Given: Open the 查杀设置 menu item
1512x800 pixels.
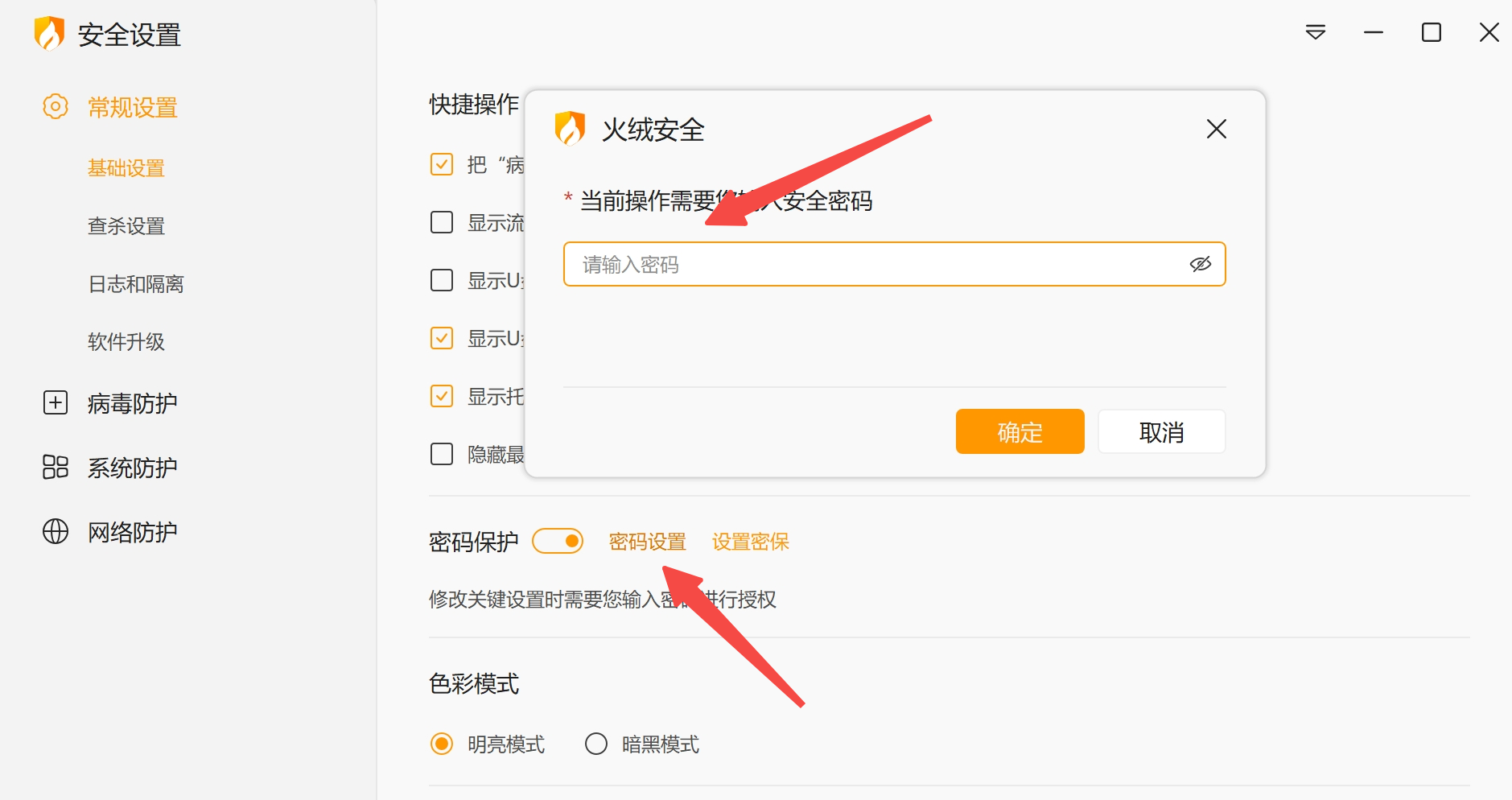Looking at the screenshot, I should click(126, 226).
